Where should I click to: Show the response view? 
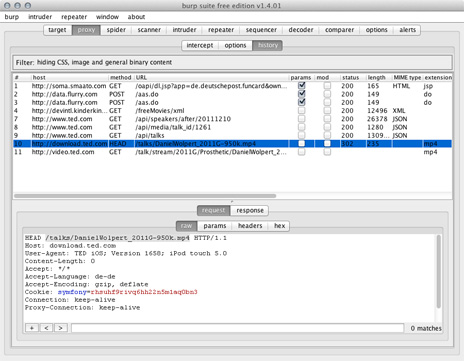[x=250, y=210]
